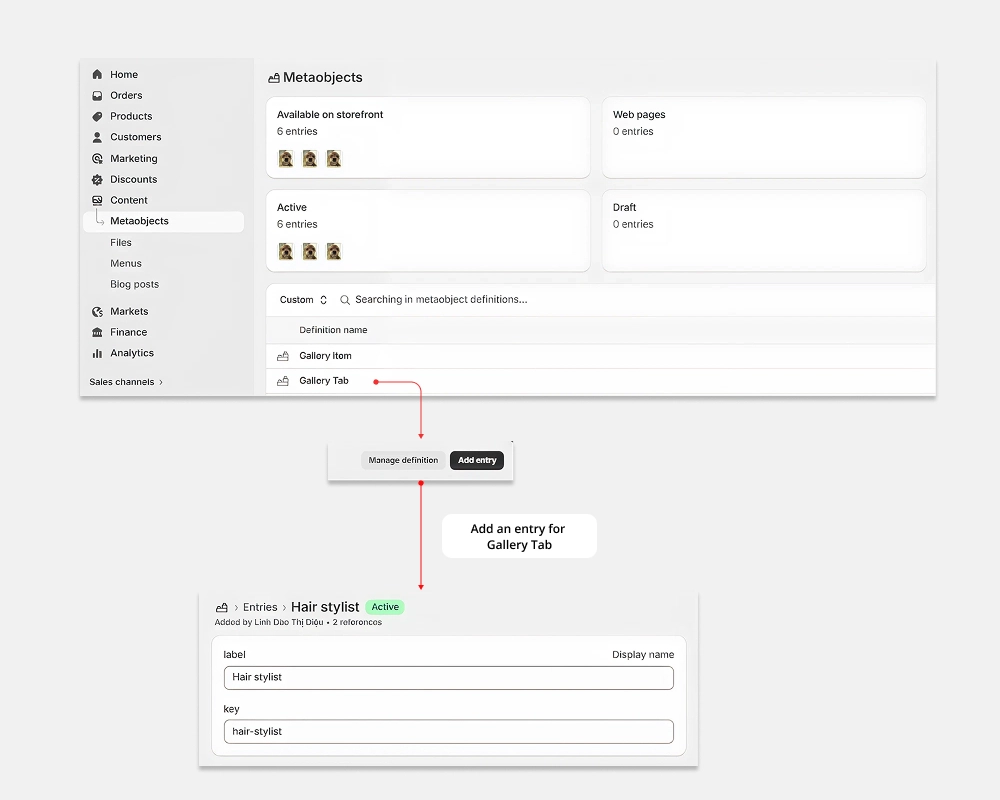Click the Markets globe icon
Image resolution: width=1000 pixels, height=800 pixels.
tap(97, 311)
